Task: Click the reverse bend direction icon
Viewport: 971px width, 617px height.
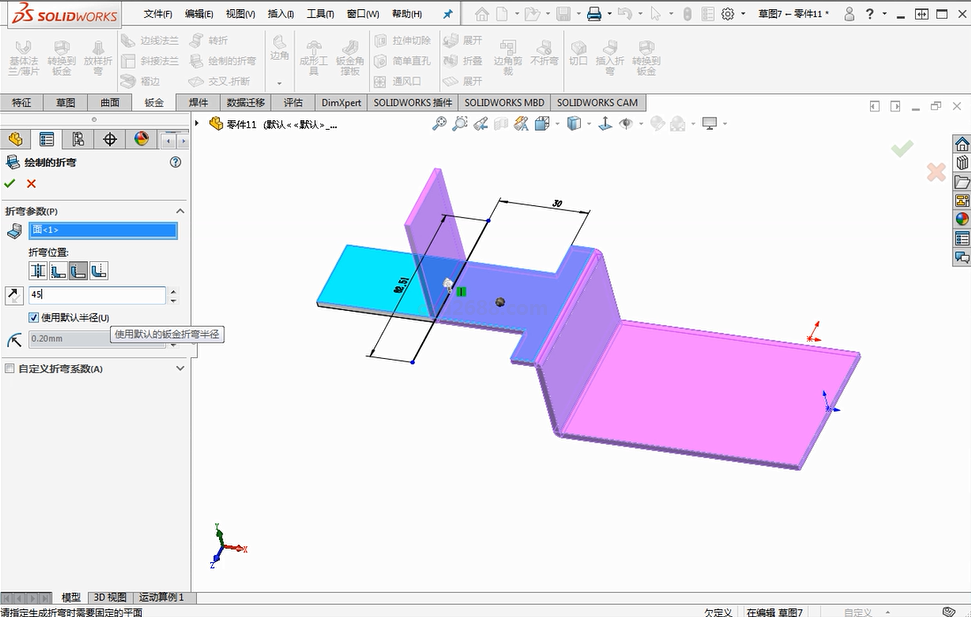Action: click(x=14, y=295)
